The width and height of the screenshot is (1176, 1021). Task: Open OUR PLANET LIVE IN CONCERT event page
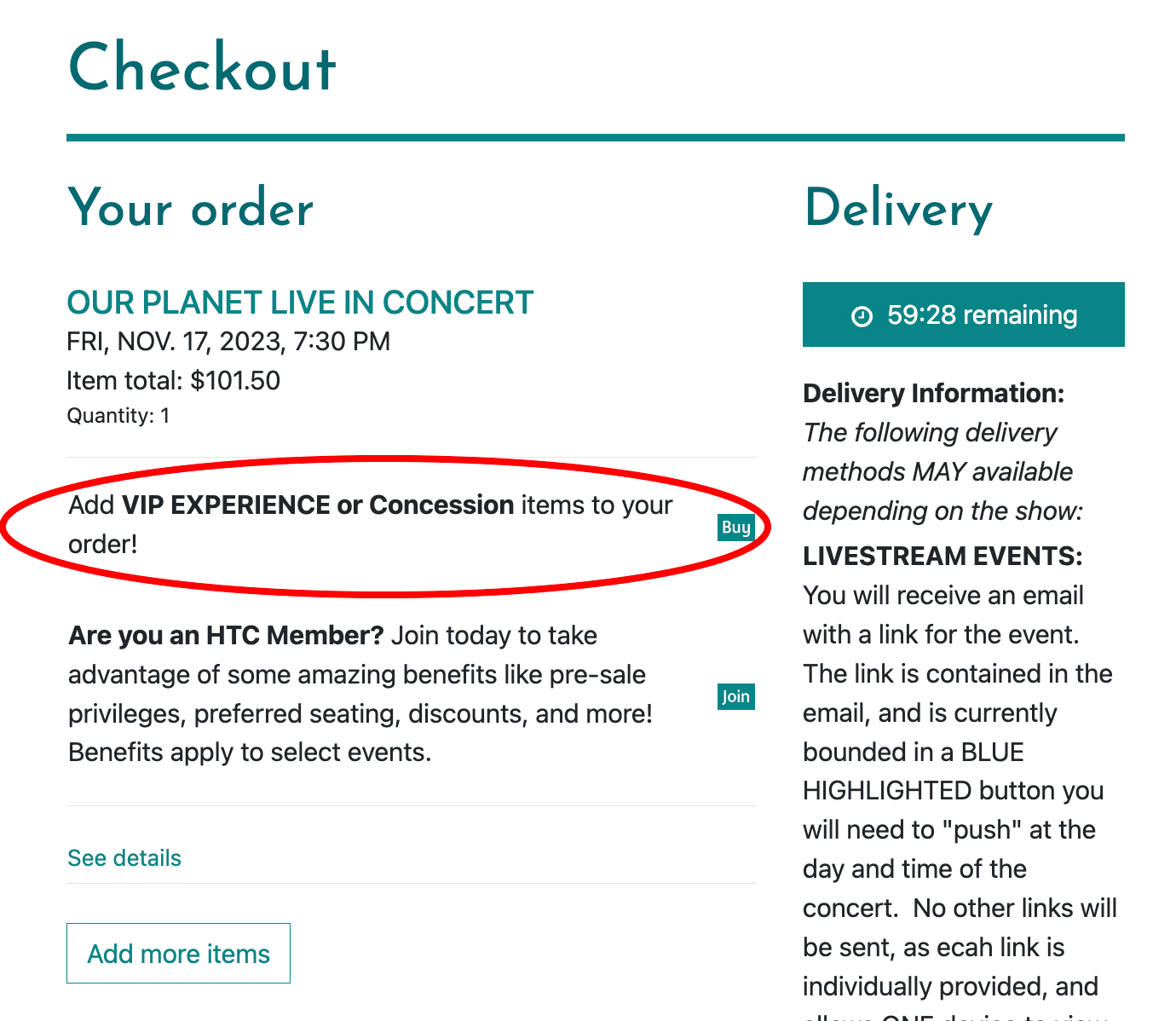[x=300, y=303]
